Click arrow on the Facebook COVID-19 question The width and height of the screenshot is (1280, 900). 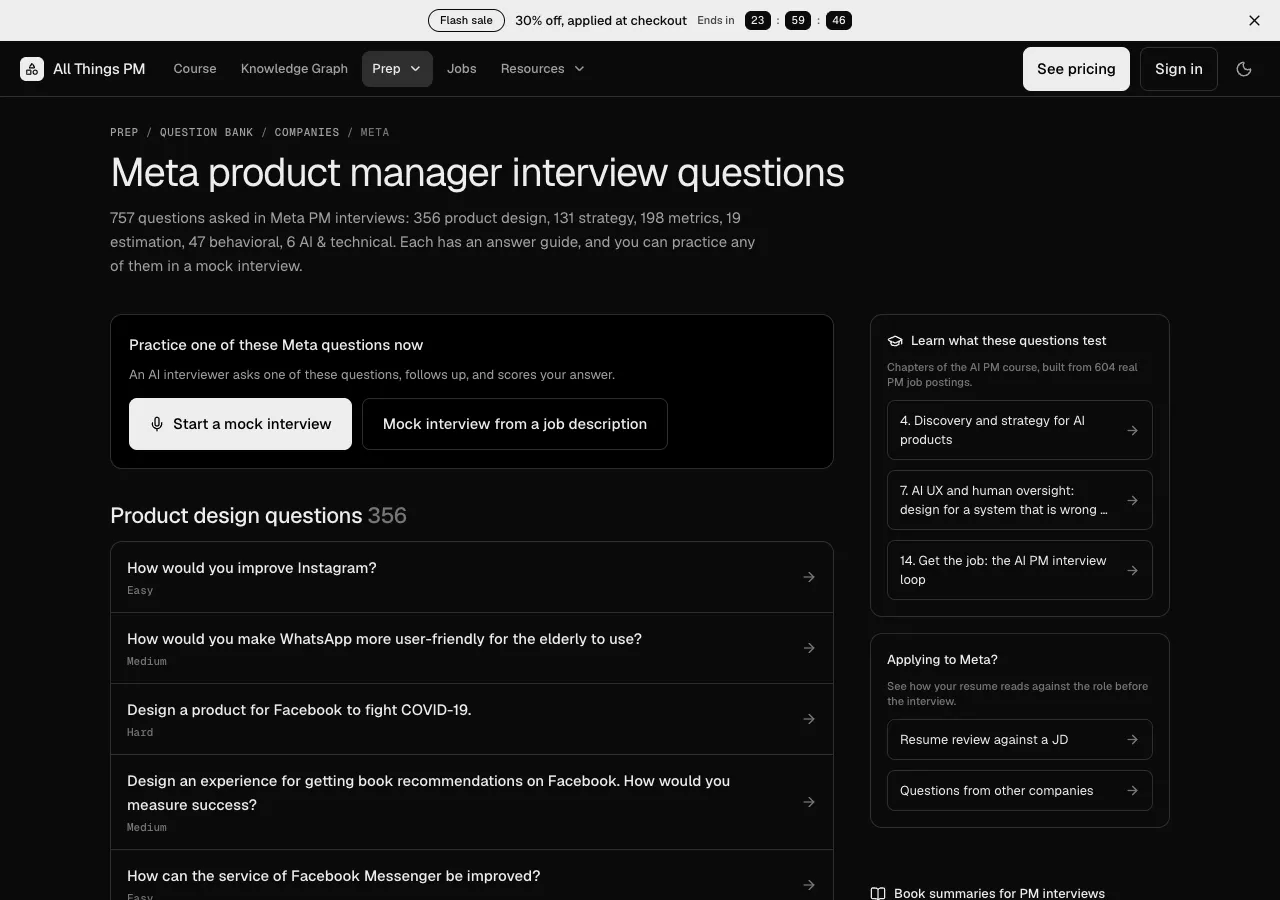(809, 719)
